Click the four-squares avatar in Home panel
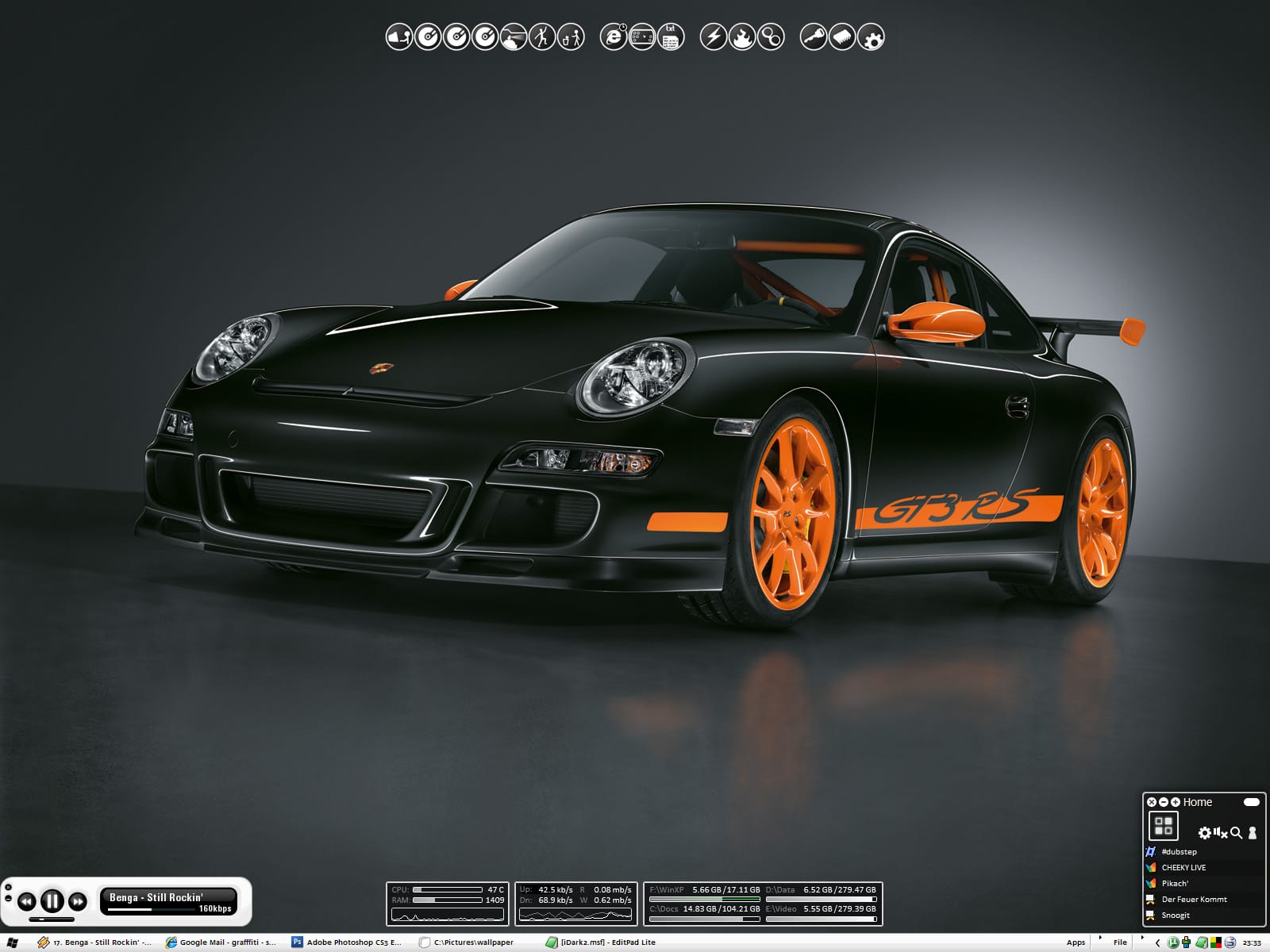1270x952 pixels. (1164, 826)
